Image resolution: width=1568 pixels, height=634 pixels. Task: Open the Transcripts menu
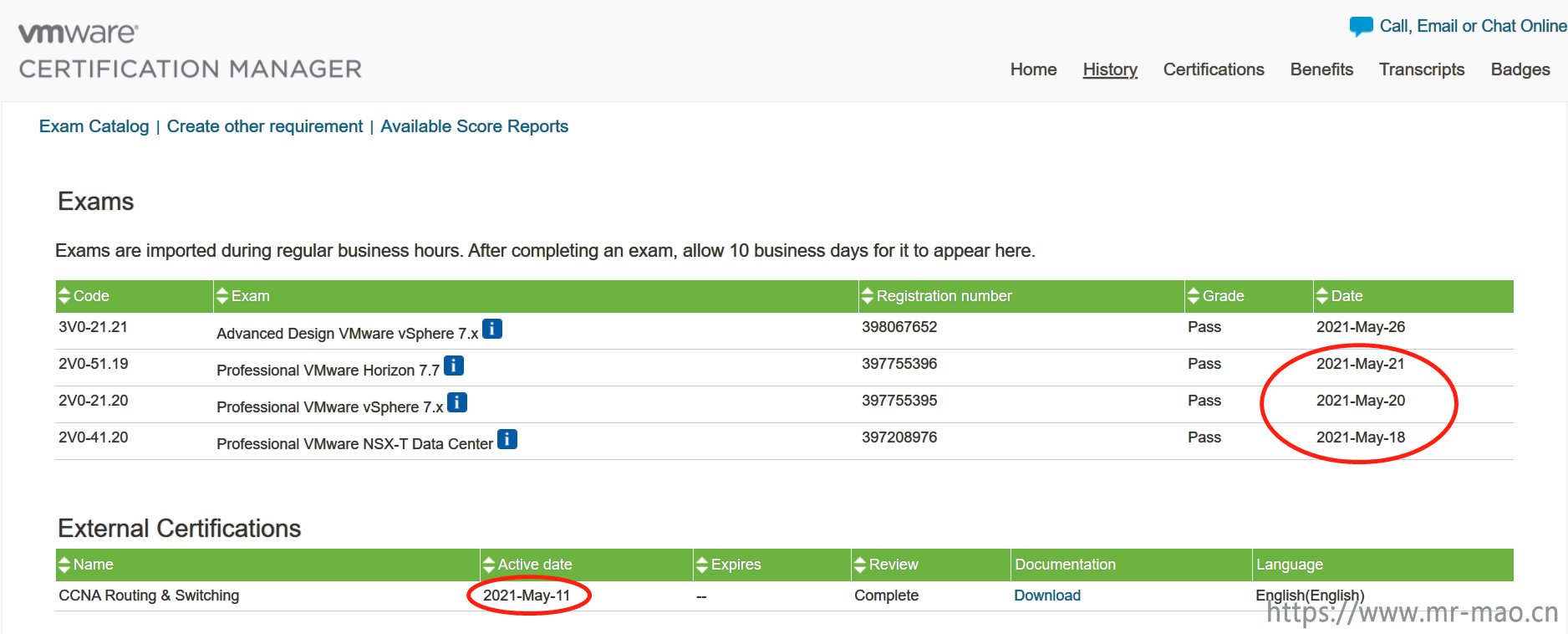pos(1422,69)
